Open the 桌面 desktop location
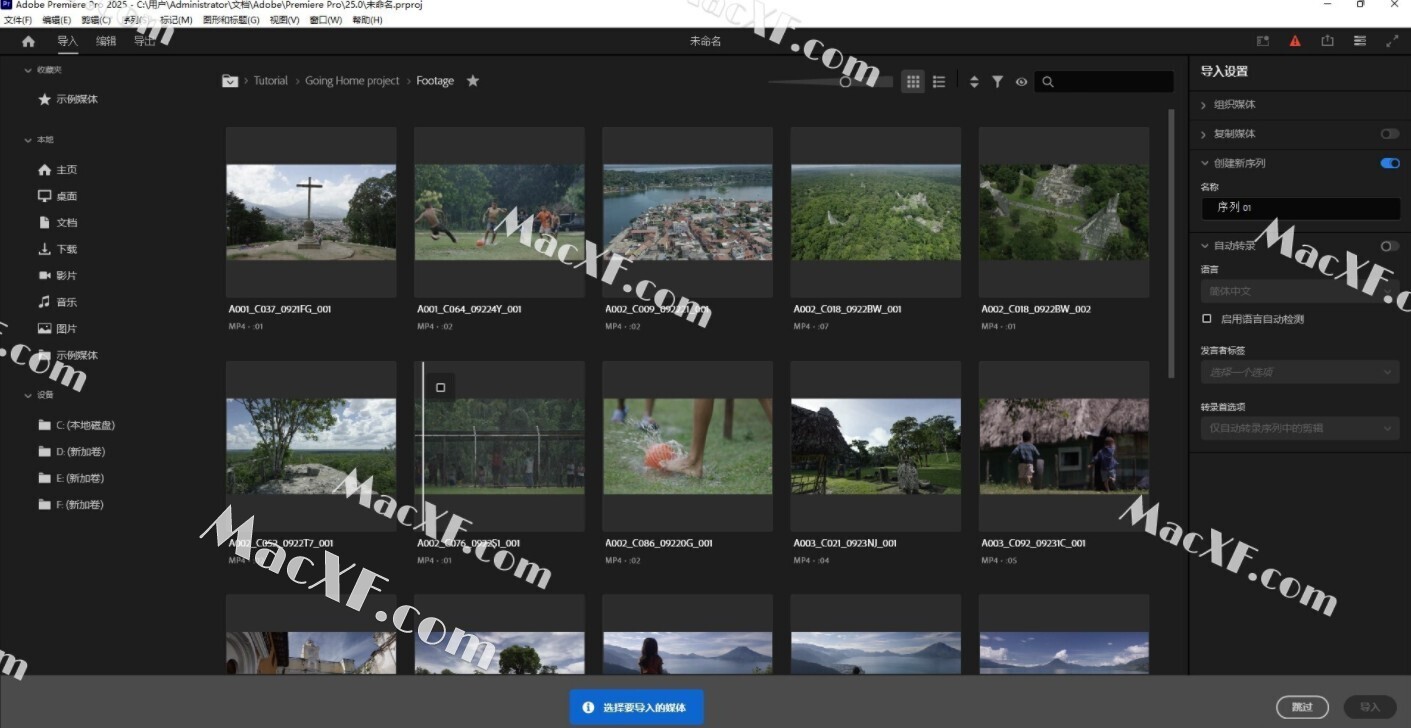The width and height of the screenshot is (1411, 728). 66,196
